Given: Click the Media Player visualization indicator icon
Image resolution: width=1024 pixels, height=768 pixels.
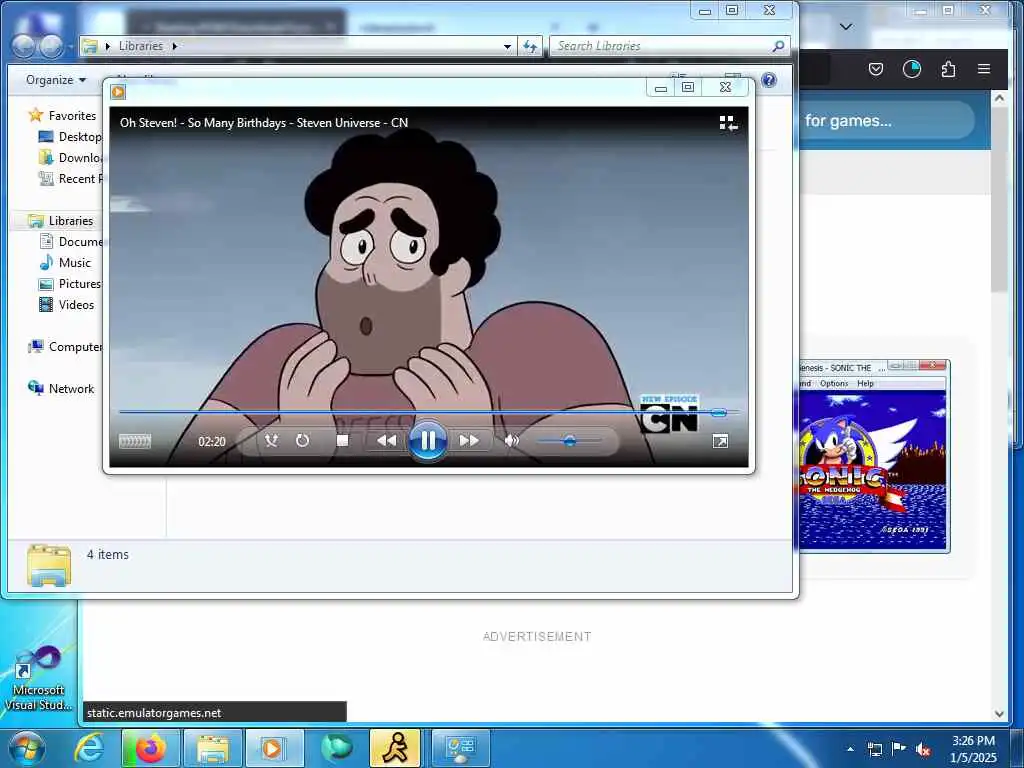Looking at the screenshot, I should [x=135, y=441].
